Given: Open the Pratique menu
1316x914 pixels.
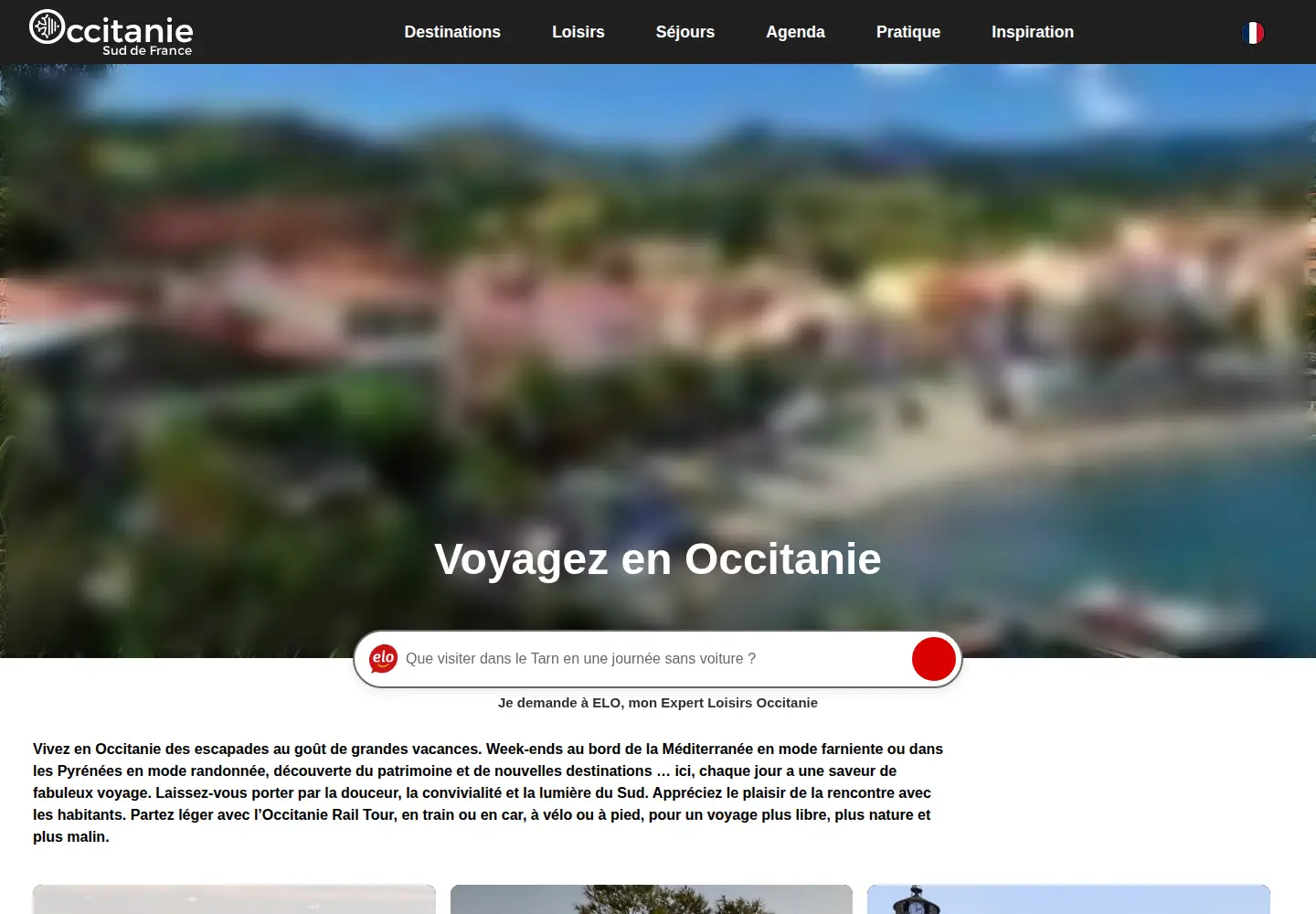Looking at the screenshot, I should point(908,32).
